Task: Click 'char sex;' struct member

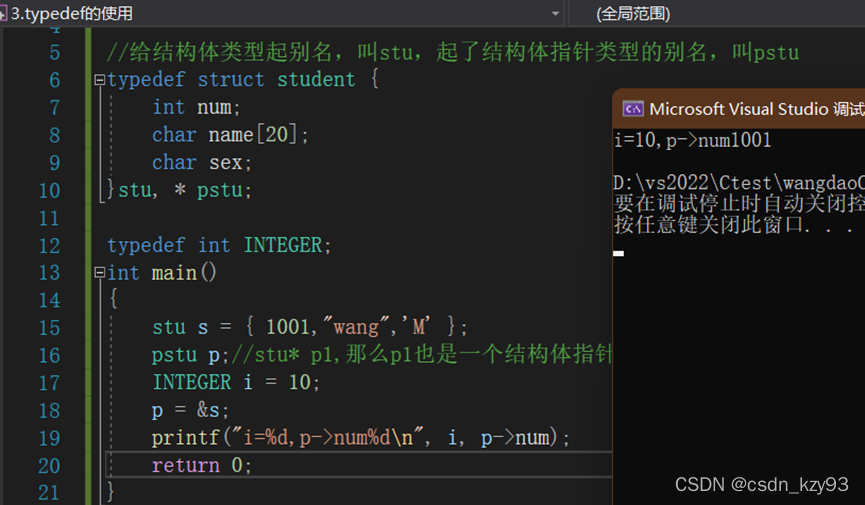Action: click(202, 162)
